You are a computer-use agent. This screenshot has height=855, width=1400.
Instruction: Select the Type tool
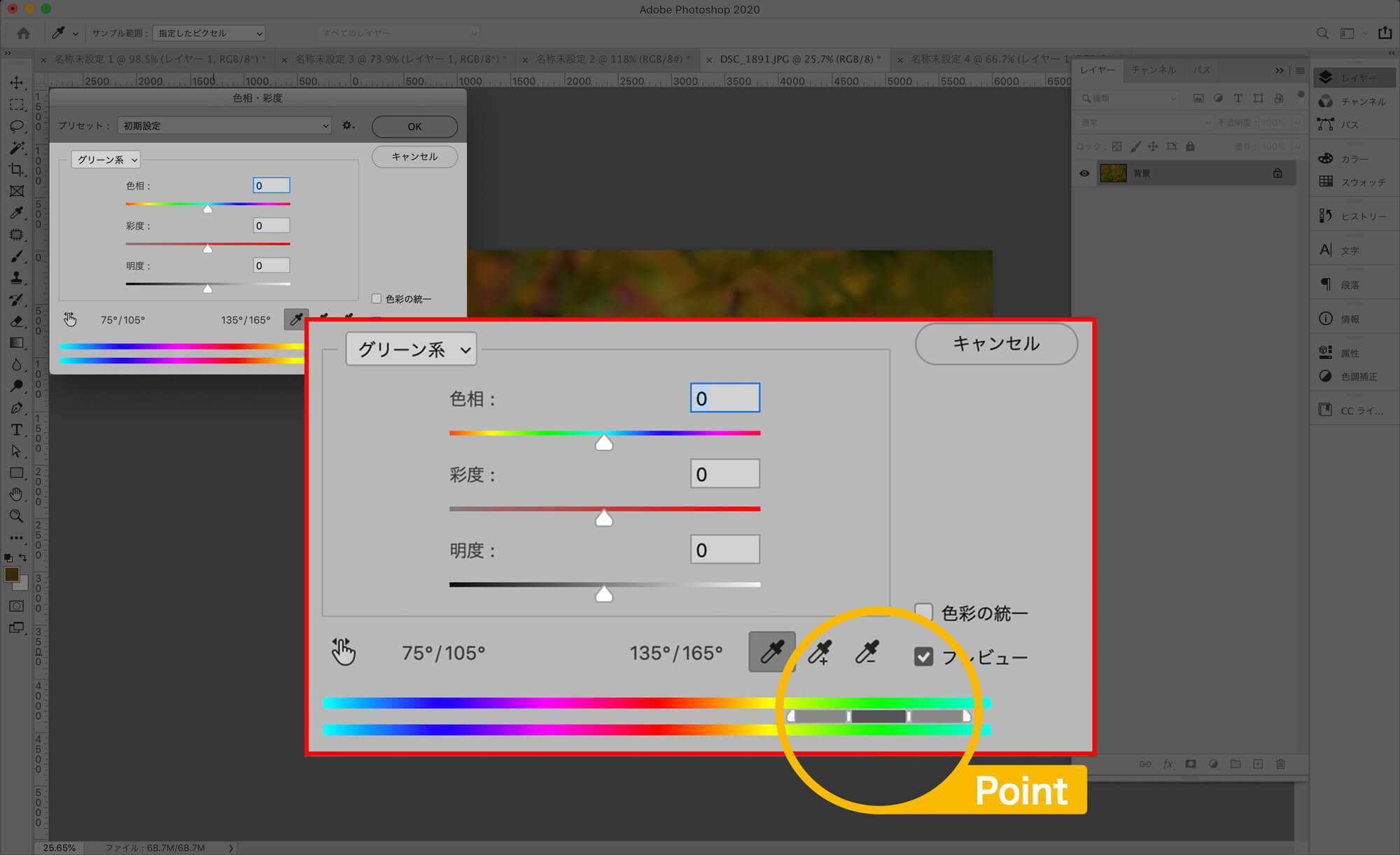point(16,430)
